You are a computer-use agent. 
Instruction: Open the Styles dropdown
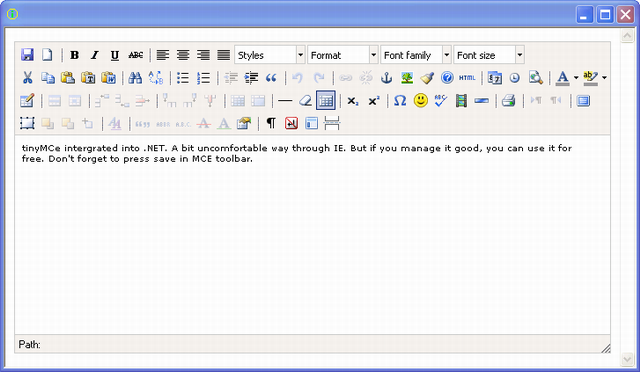coord(270,55)
